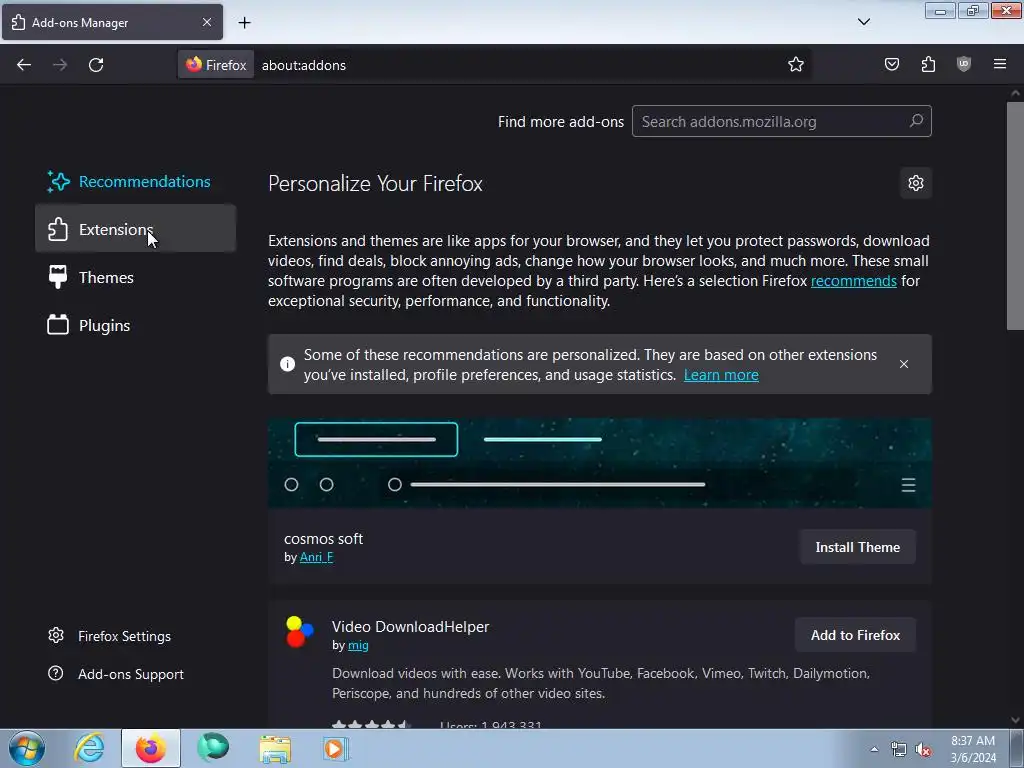Viewport: 1024px width, 768px height.
Task: Open author link Anri_F
Action: click(316, 557)
